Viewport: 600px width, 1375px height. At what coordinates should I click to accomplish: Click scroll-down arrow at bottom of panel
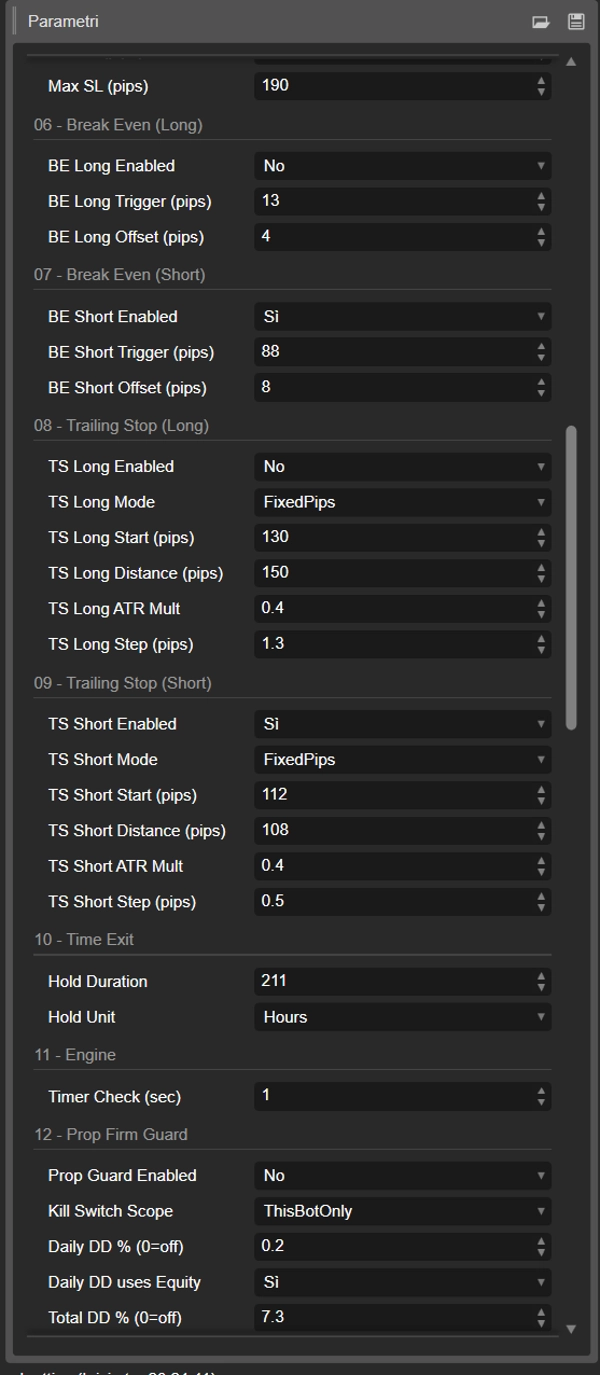click(571, 1328)
